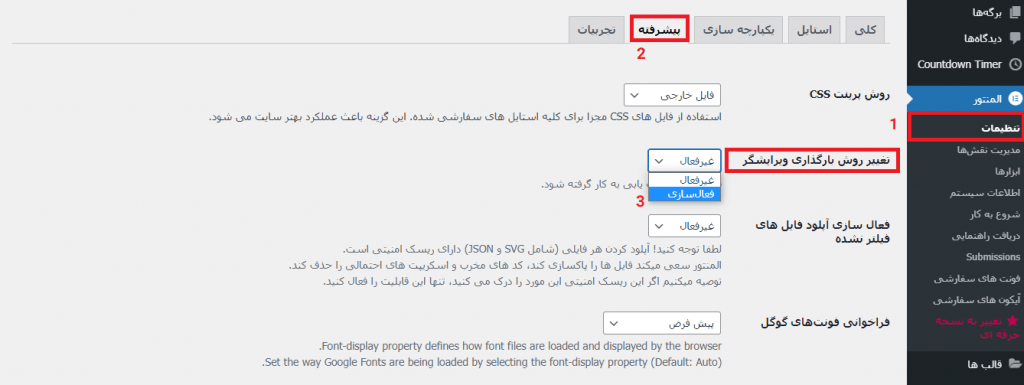
Task: Click the Elementor logo icon in sidebar
Action: click(1015, 99)
